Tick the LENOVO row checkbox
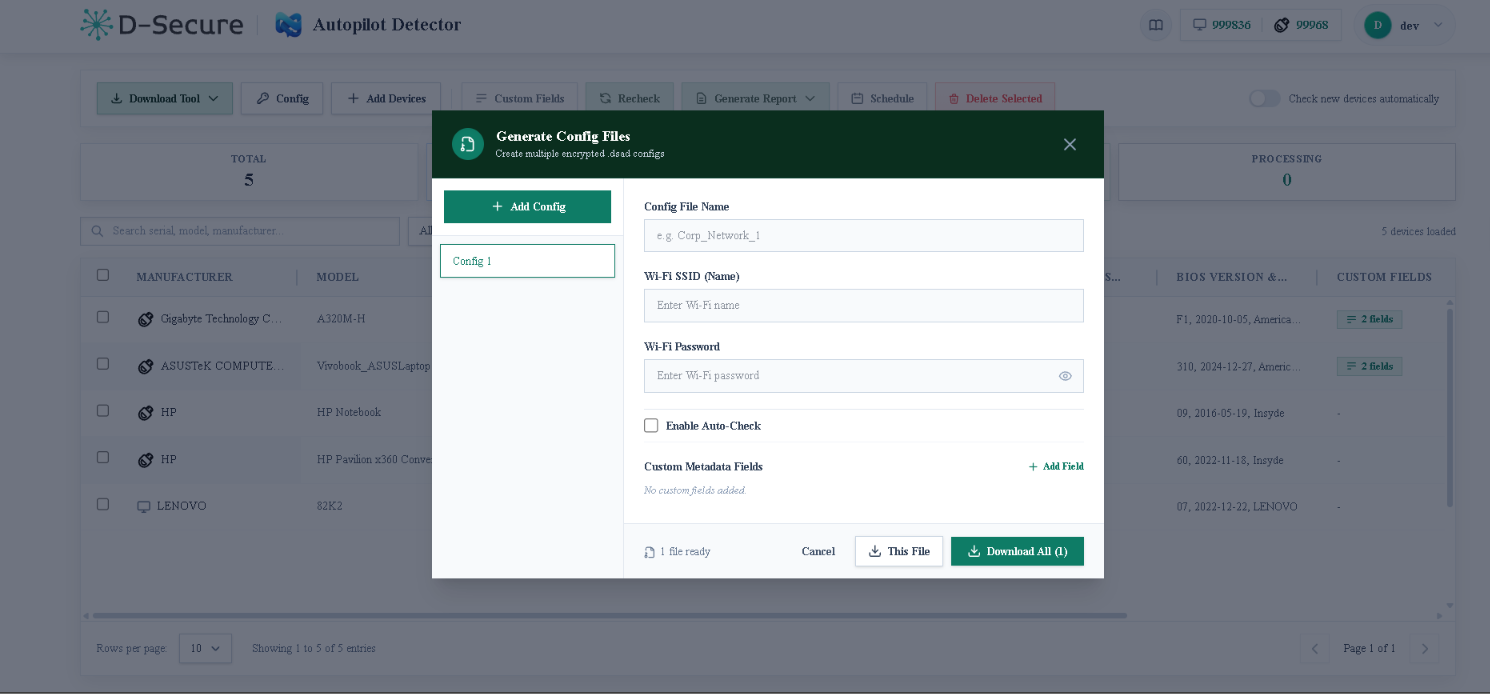The width and height of the screenshot is (1490, 694). (103, 504)
